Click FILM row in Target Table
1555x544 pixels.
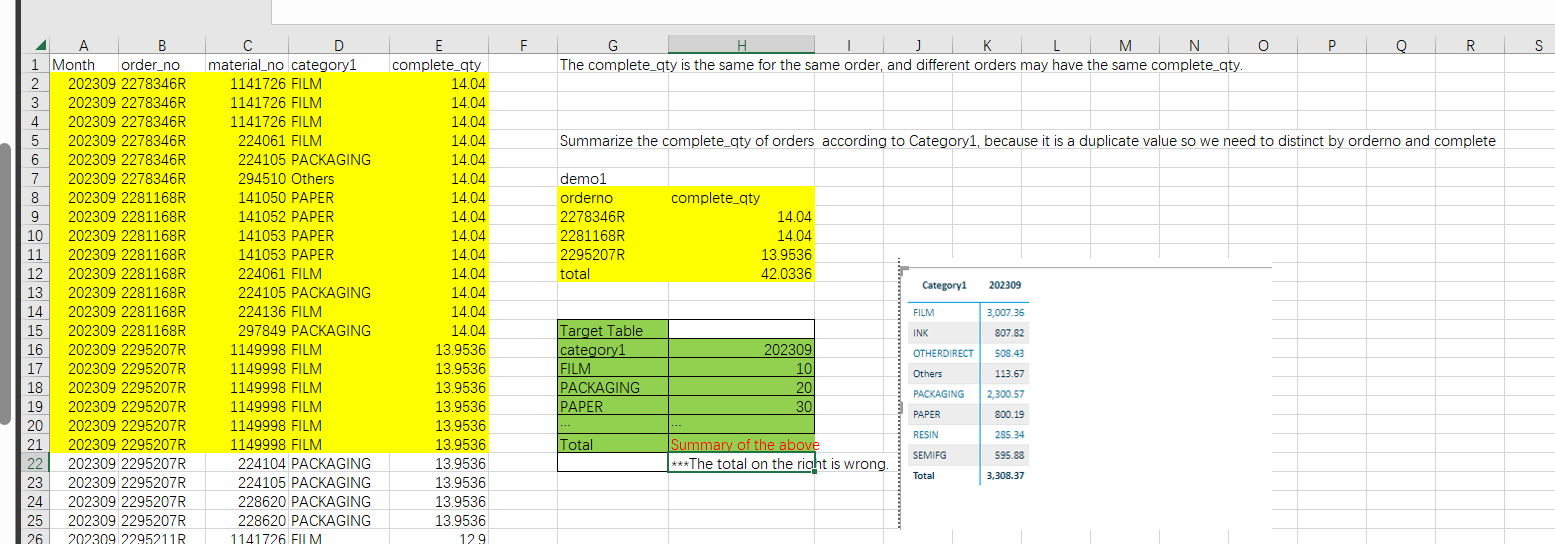pos(612,369)
